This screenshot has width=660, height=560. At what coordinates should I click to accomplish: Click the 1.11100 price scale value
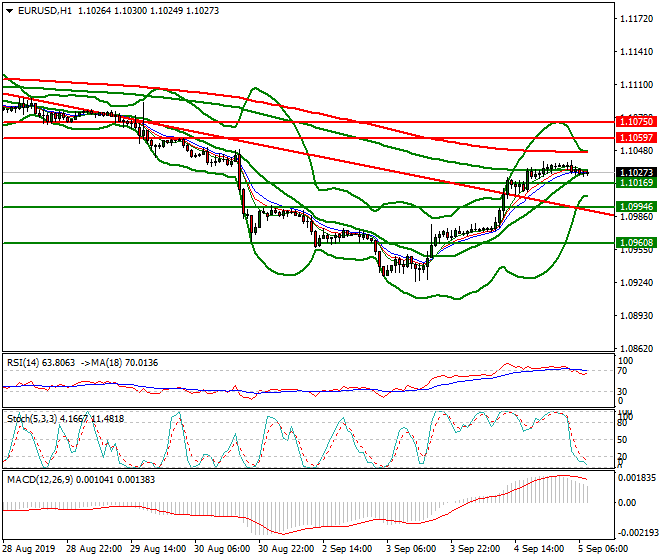[x=637, y=85]
